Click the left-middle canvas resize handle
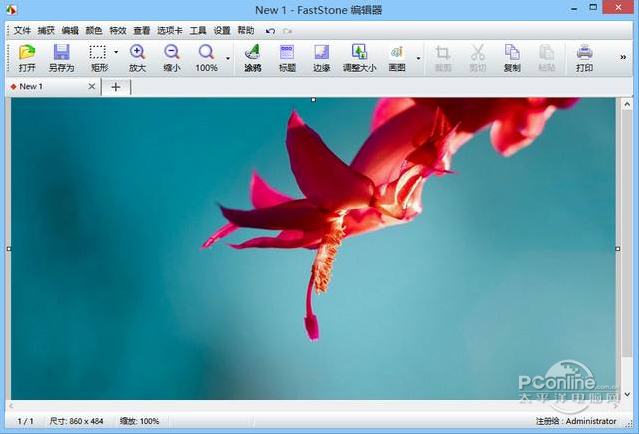 pos(9,249)
